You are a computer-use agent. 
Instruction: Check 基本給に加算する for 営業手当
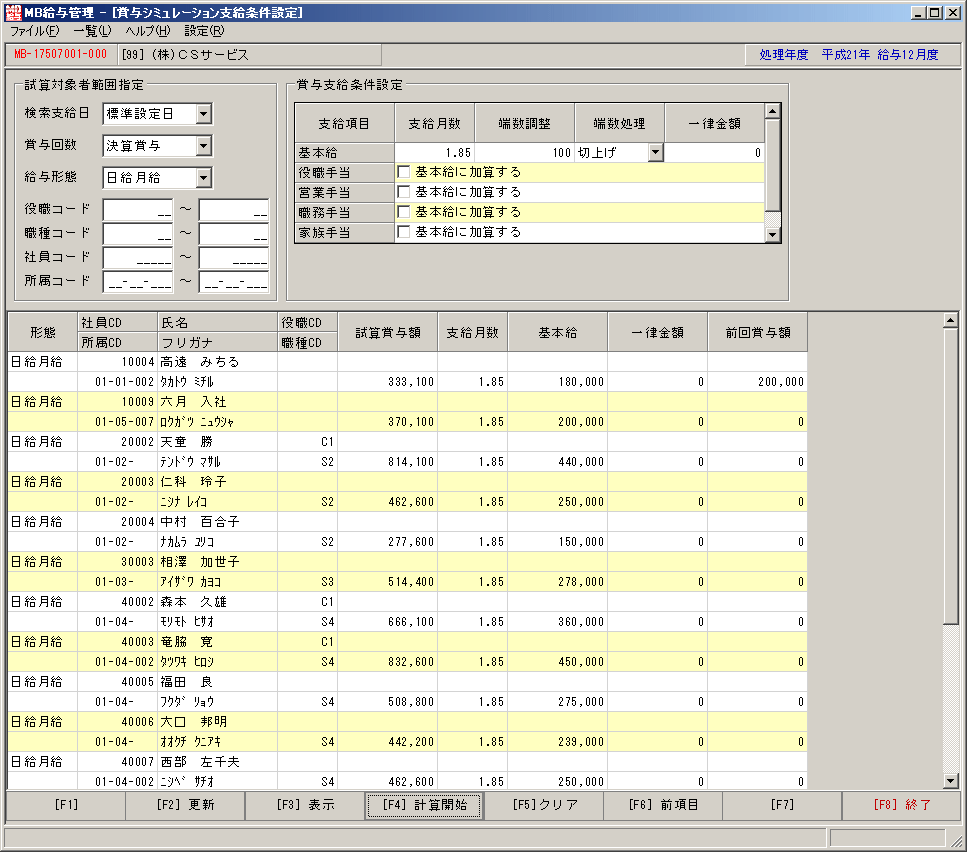404,192
